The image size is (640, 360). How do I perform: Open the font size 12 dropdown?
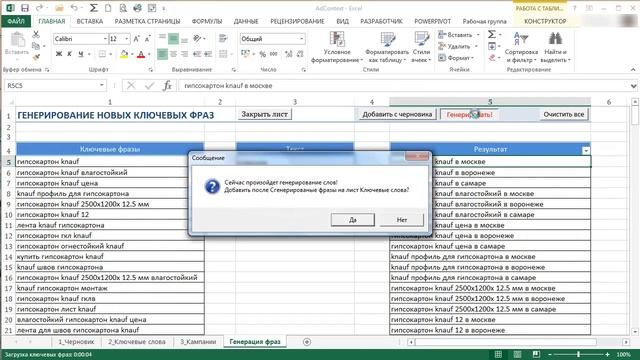(127, 39)
